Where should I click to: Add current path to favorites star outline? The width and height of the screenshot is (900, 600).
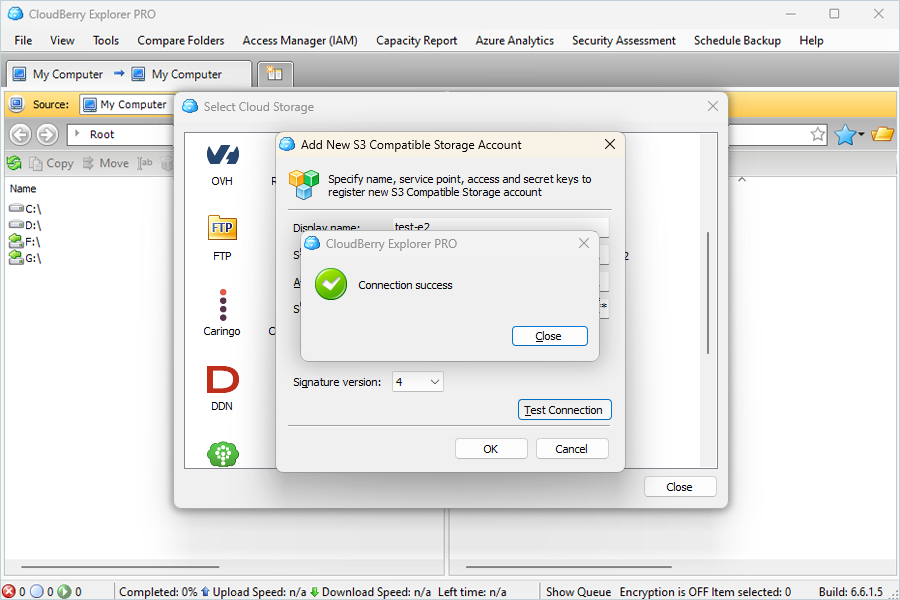pyautogui.click(x=818, y=135)
